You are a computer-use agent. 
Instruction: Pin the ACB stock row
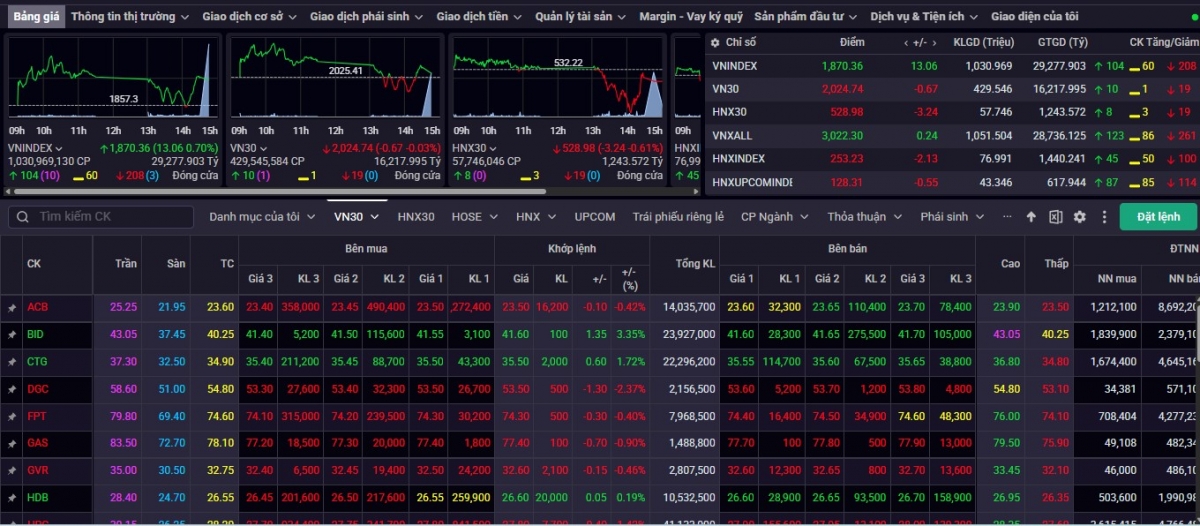[x=12, y=307]
